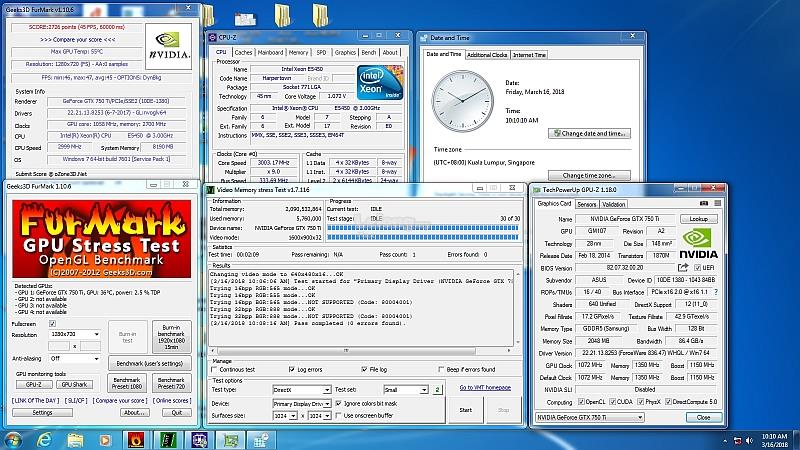
Task: Click the GPU-Z screenshot camera icon
Action: click(x=704, y=203)
